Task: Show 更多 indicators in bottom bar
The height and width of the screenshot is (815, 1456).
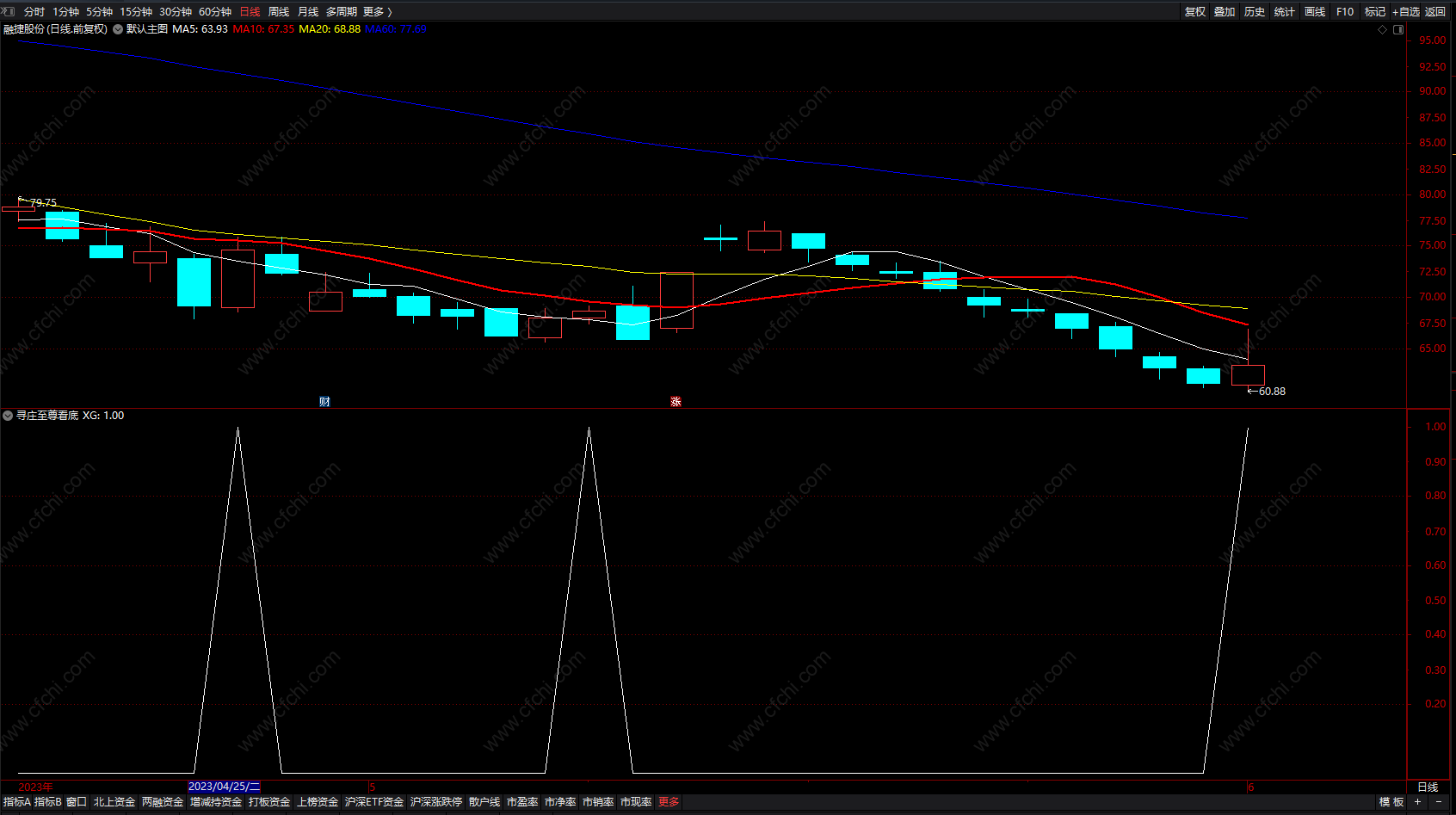Action: 669,802
